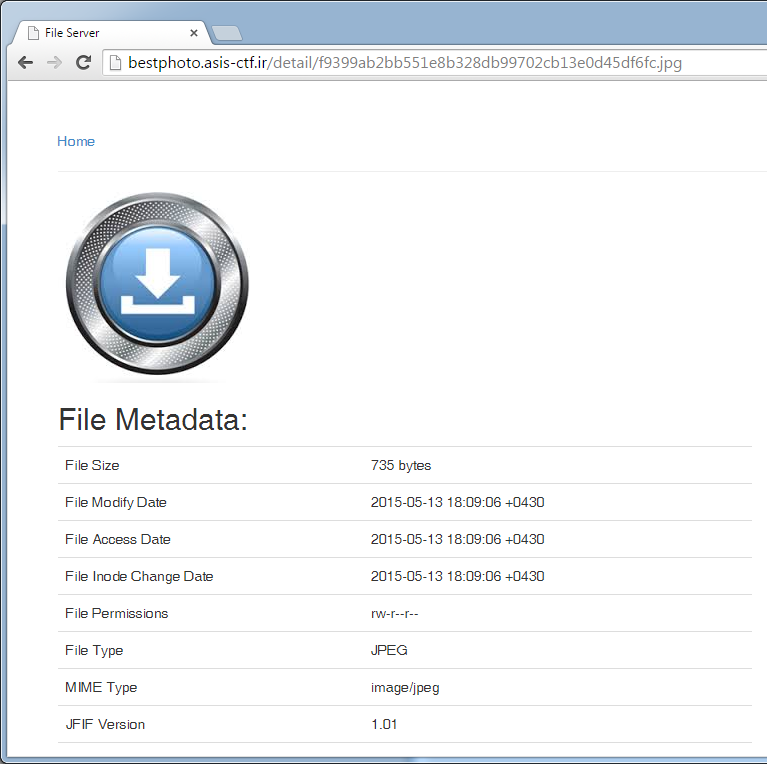Click the image/jpeg MIME type value

tap(404, 687)
